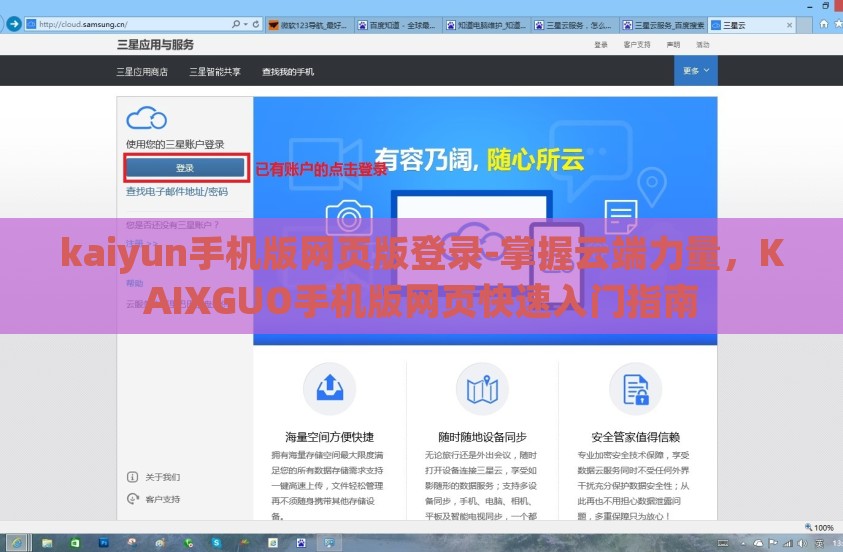This screenshot has height=552, width=843.
Task: Switch to the 三星云服务_百度搜索 tab
Action: 663,25
